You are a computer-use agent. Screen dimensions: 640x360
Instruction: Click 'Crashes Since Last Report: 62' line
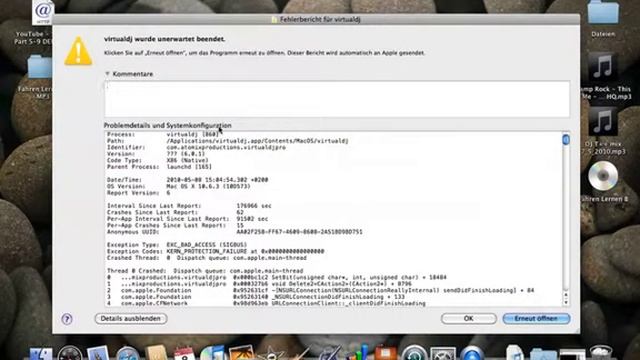[176, 212]
